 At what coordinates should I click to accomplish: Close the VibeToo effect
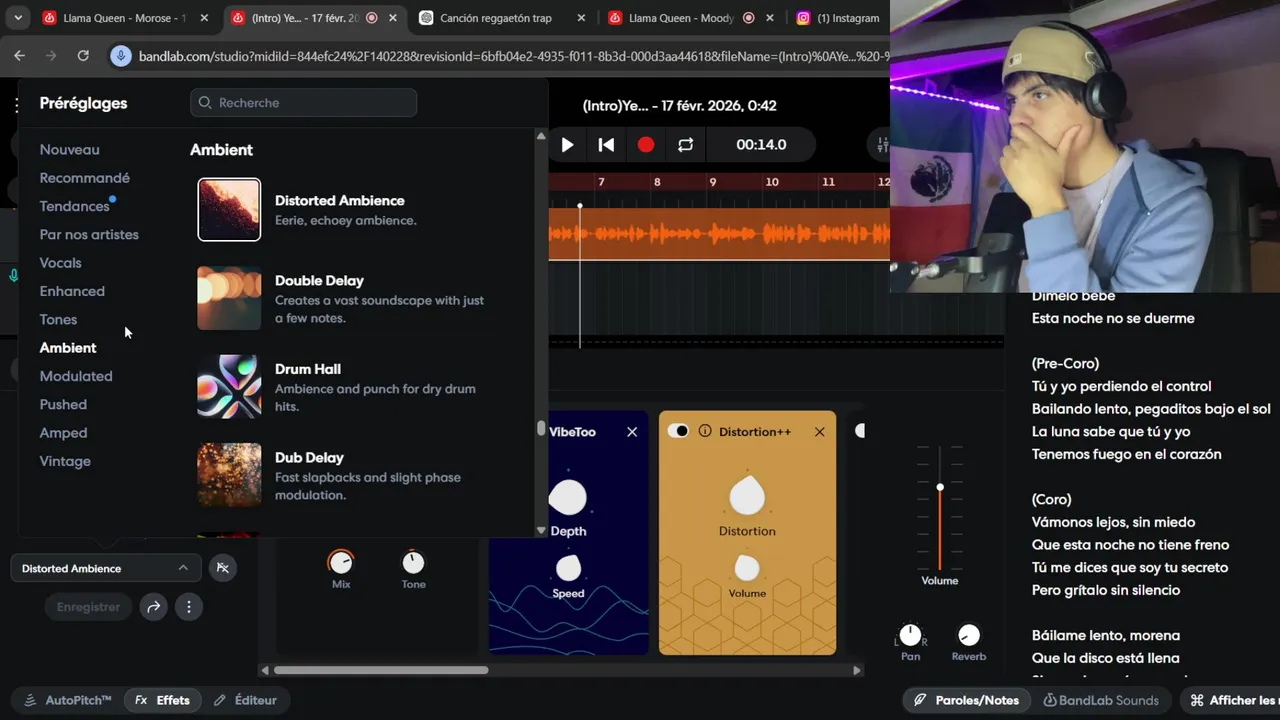coord(632,432)
